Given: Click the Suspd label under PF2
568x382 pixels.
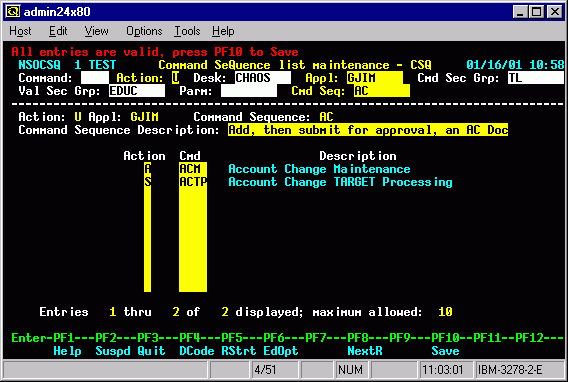Looking at the screenshot, I should point(113,351).
